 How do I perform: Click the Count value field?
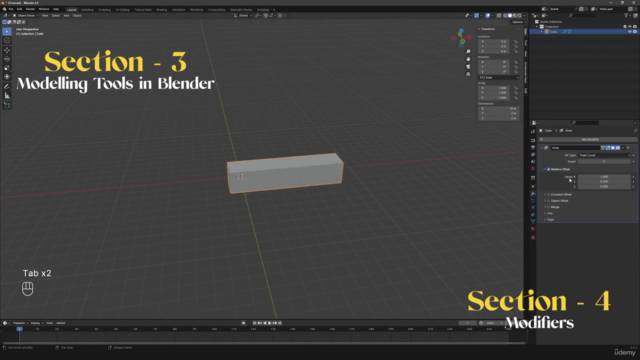[604, 162]
